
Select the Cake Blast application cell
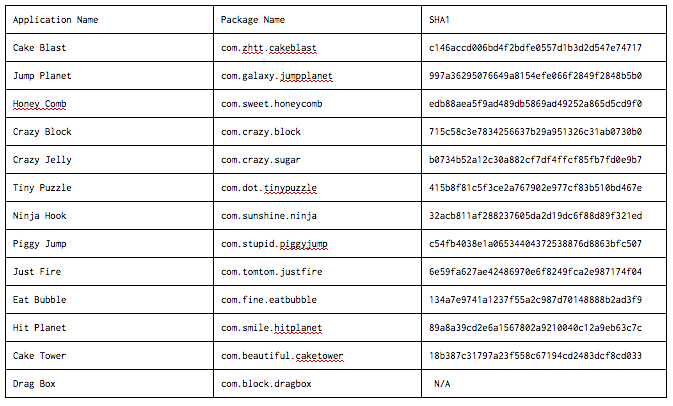click(109, 48)
